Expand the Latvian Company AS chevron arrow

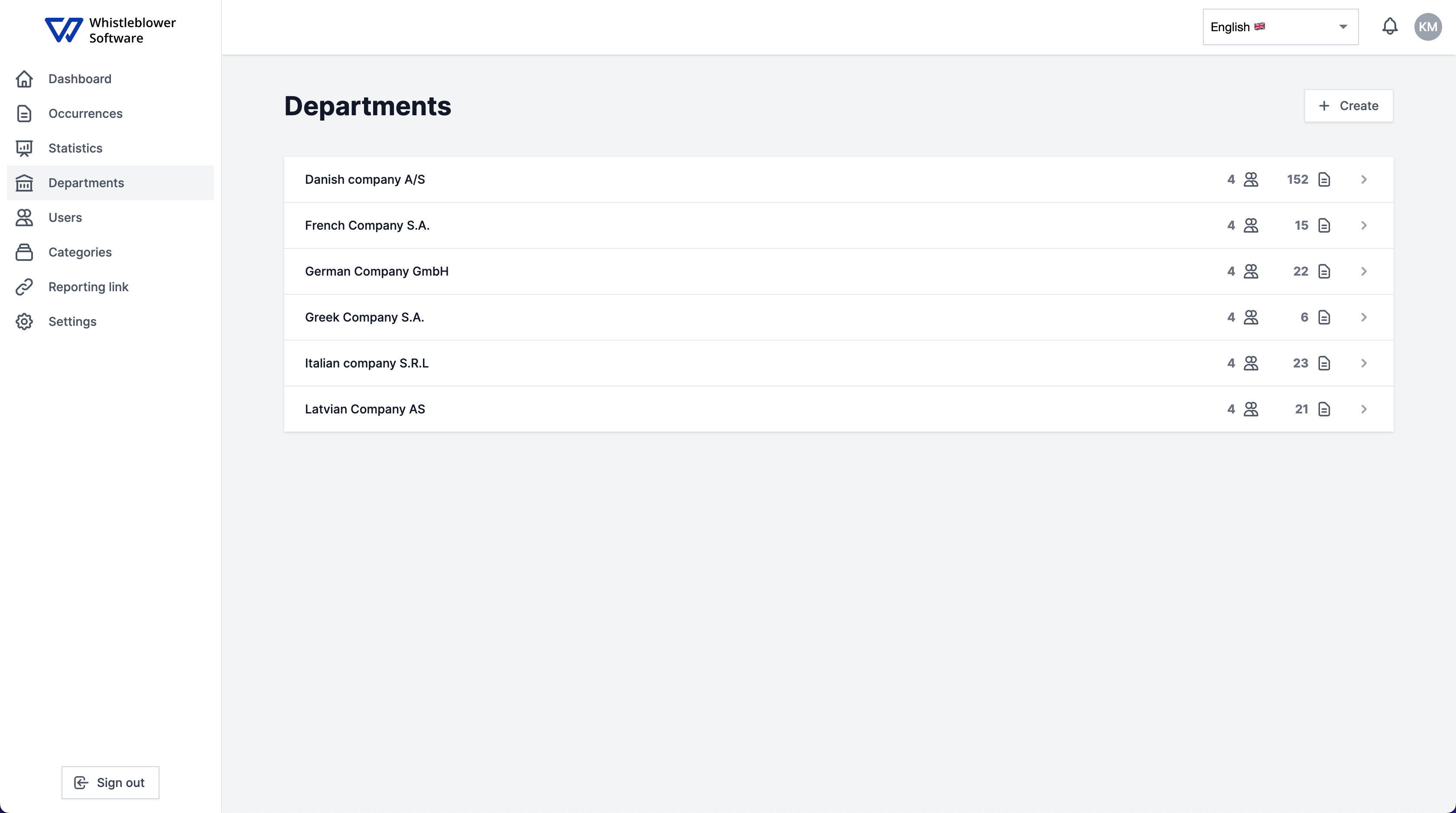[x=1364, y=410]
